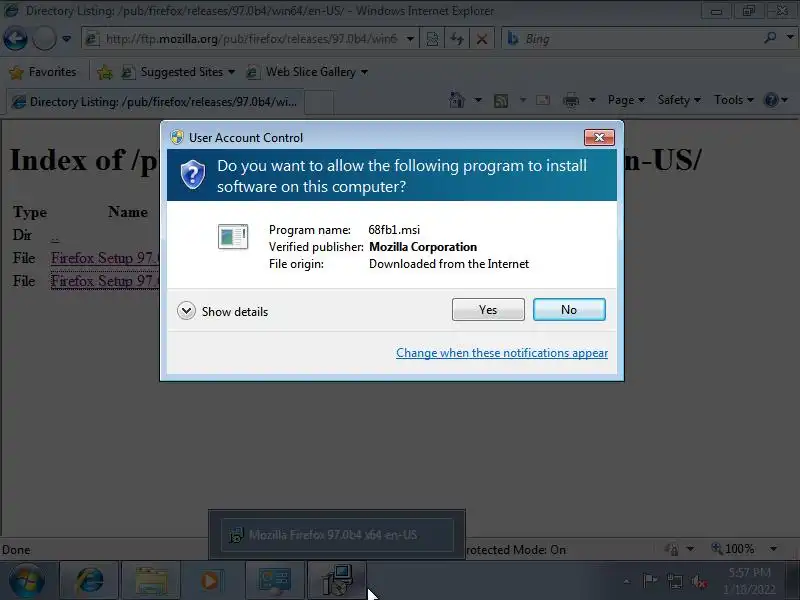Viewport: 800px width, 600px height.
Task: Click Yes in User Account Control dialog
Action: (x=488, y=310)
